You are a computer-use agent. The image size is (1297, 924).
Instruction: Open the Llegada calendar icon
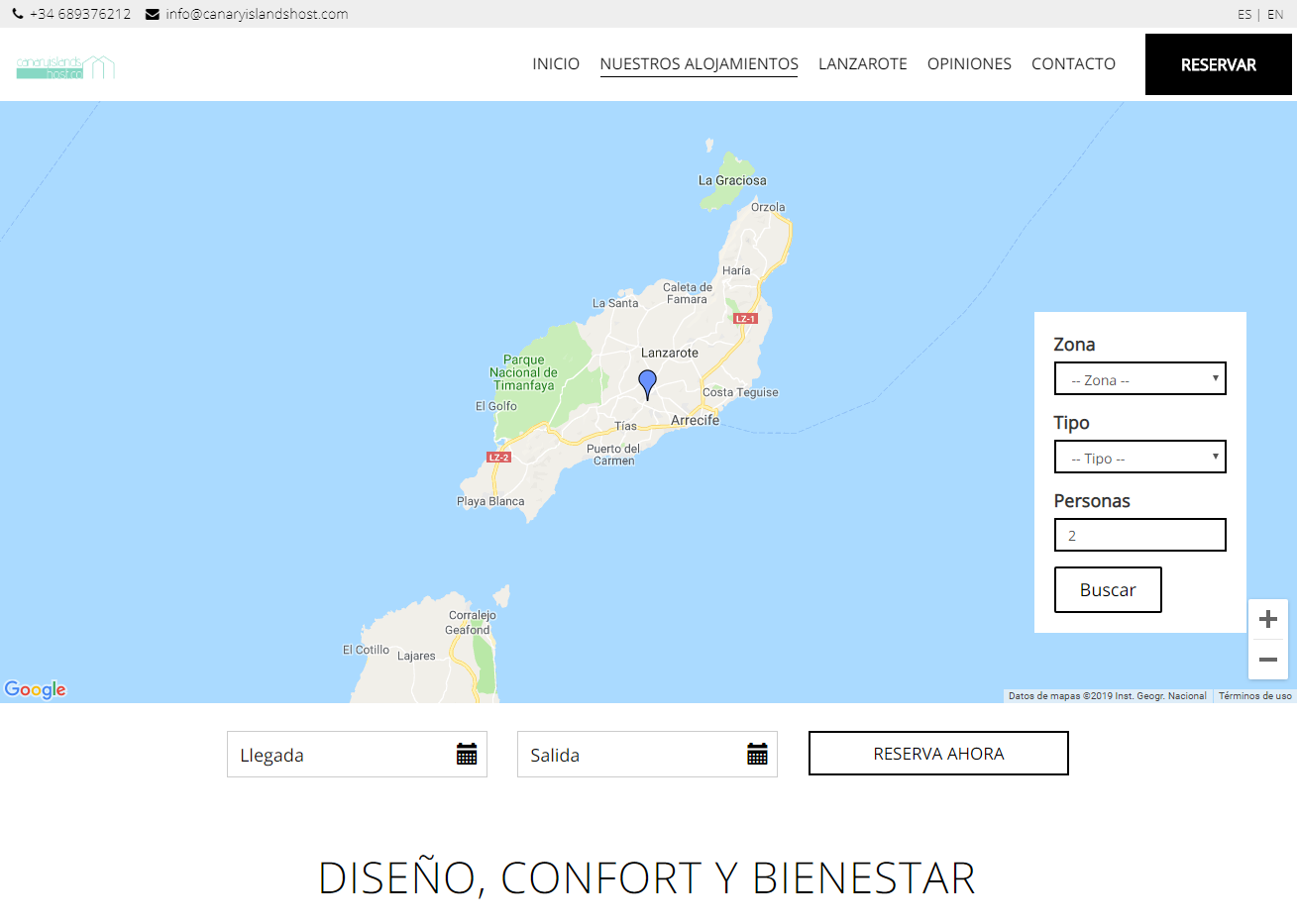coord(467,755)
